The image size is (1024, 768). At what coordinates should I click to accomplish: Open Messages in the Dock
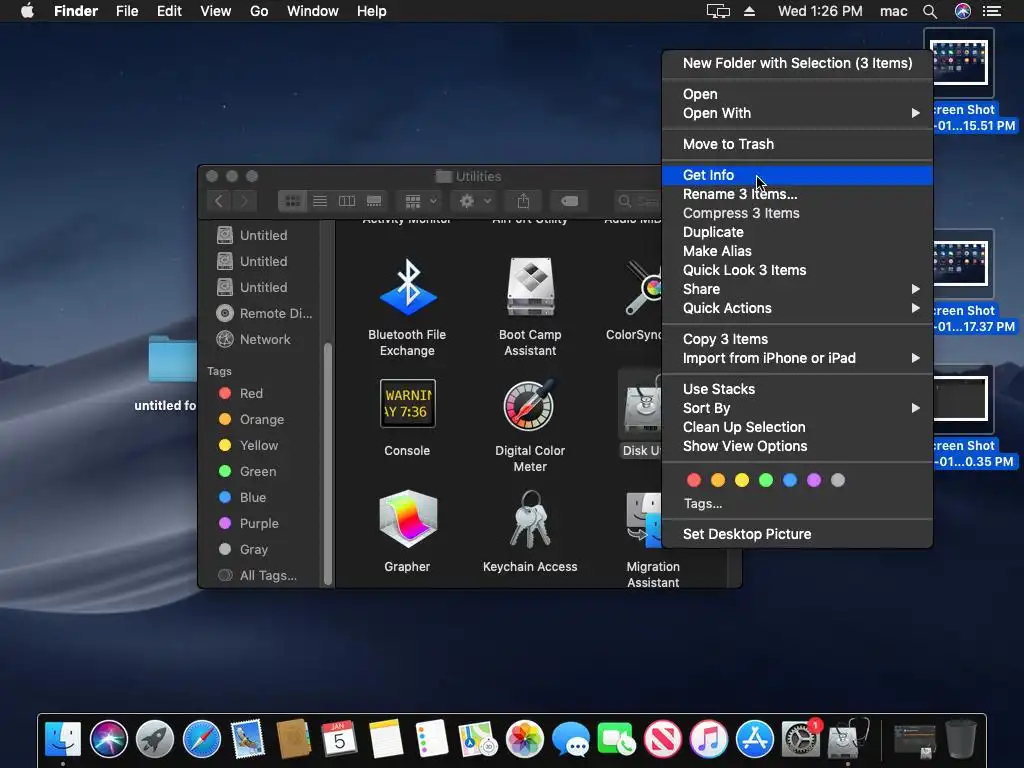tap(571, 741)
